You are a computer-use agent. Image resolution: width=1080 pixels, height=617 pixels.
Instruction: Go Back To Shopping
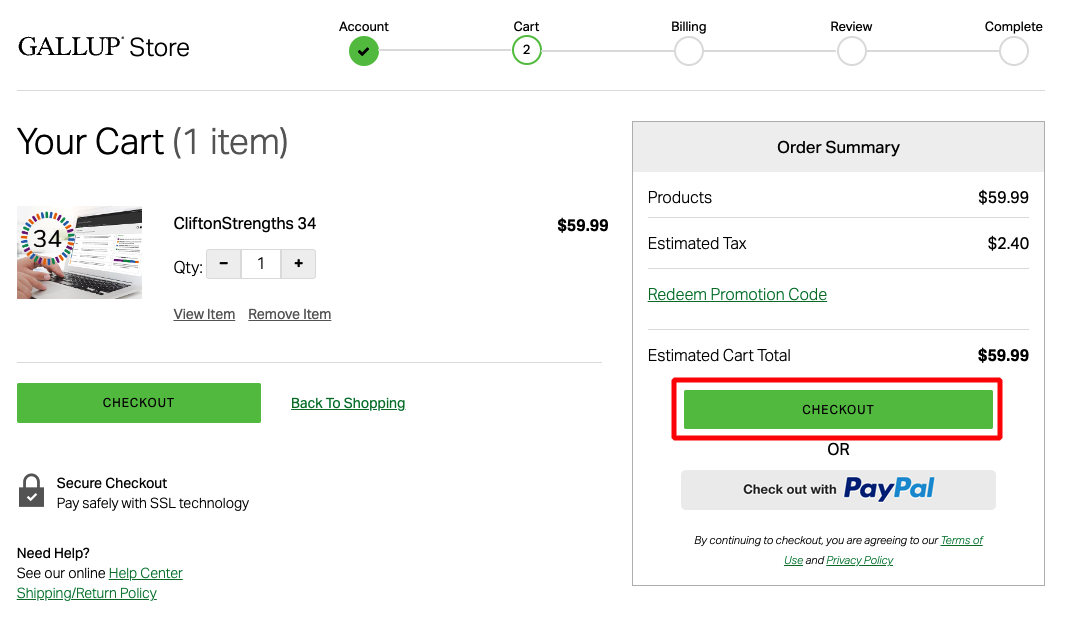point(348,403)
